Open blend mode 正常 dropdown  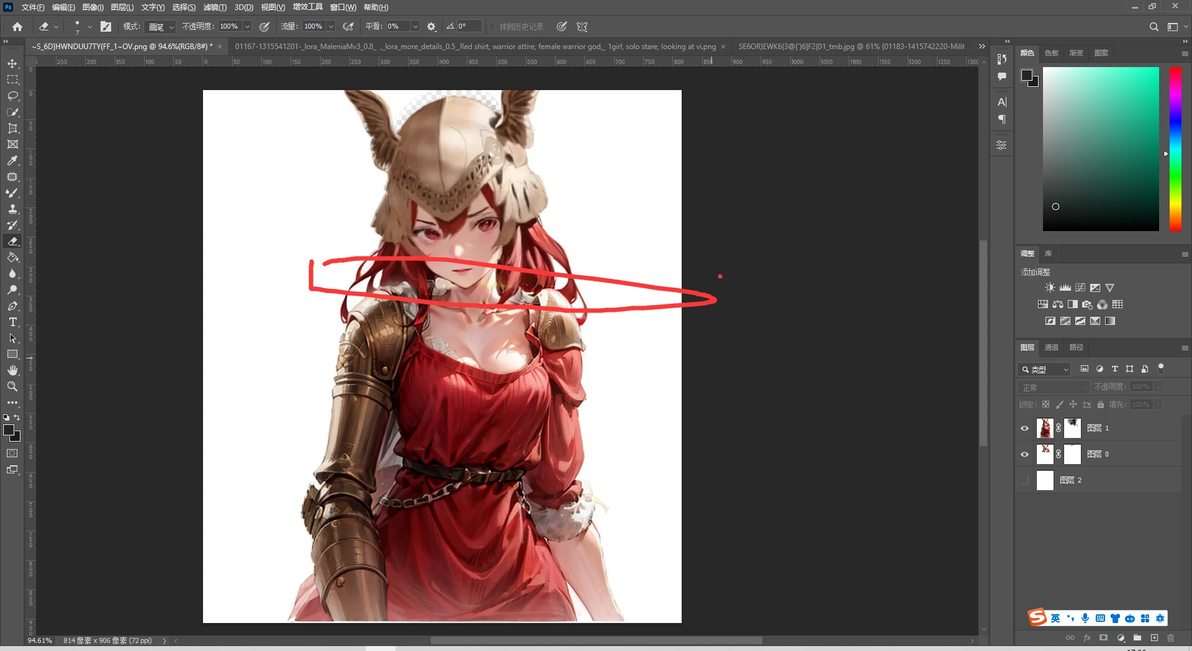coord(1053,387)
